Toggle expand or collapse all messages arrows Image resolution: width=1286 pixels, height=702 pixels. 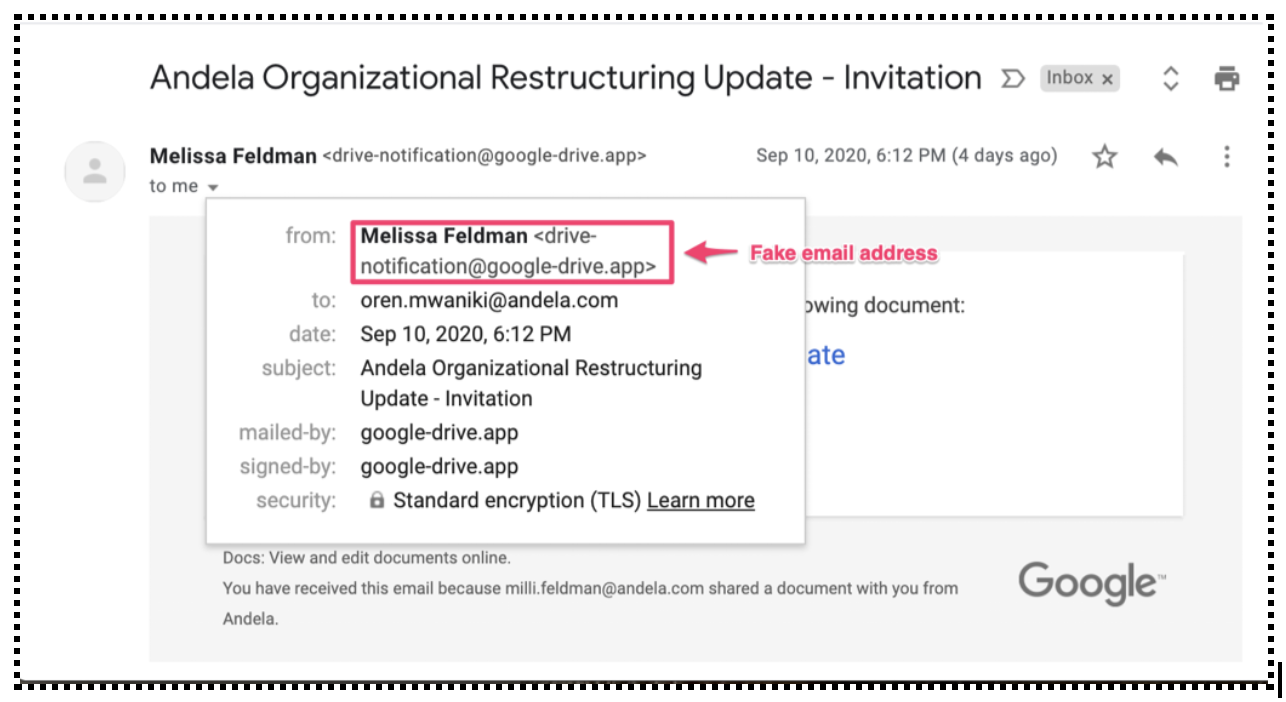point(1171,78)
